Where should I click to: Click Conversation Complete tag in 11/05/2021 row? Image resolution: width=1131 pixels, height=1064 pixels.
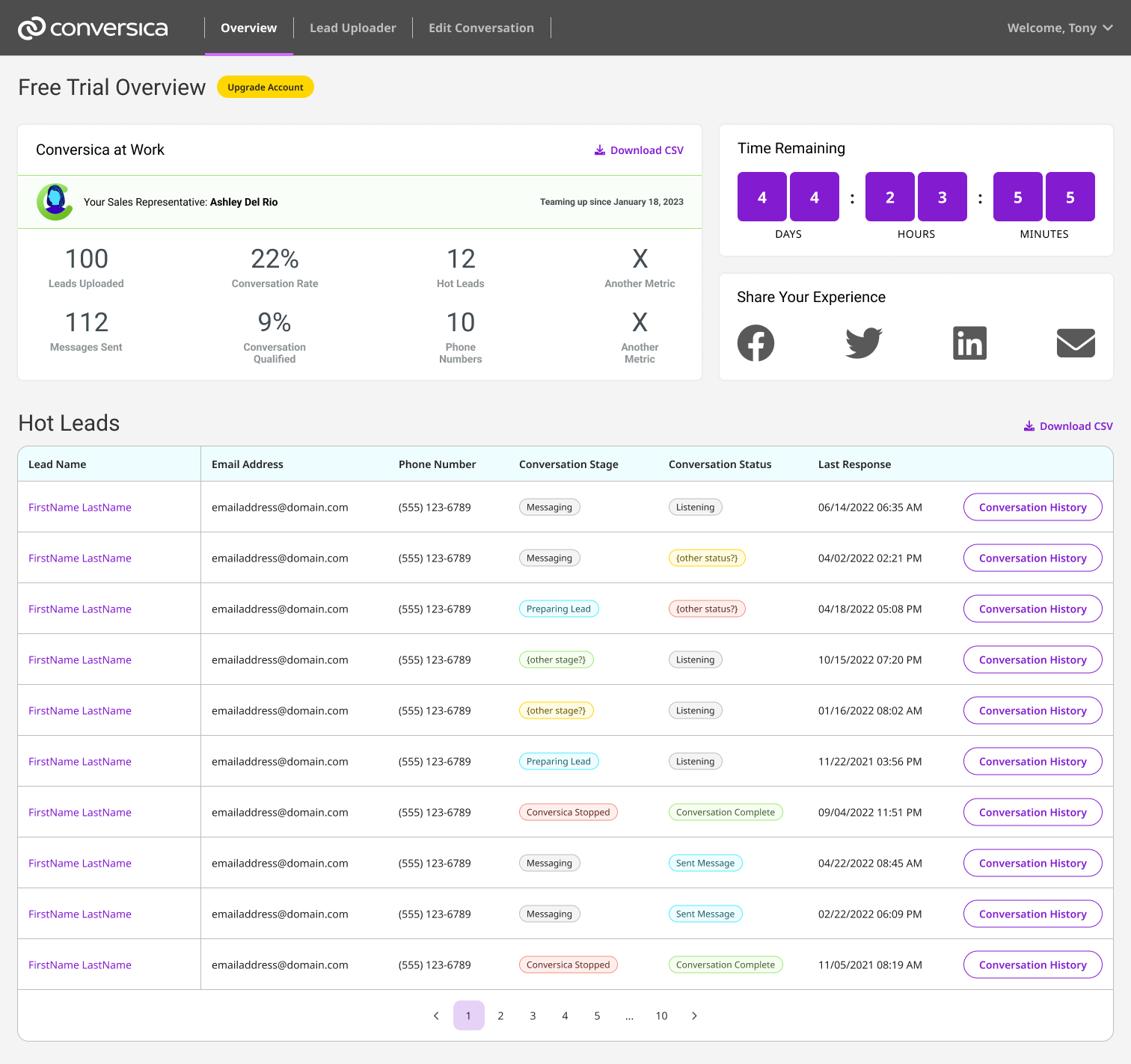(726, 965)
